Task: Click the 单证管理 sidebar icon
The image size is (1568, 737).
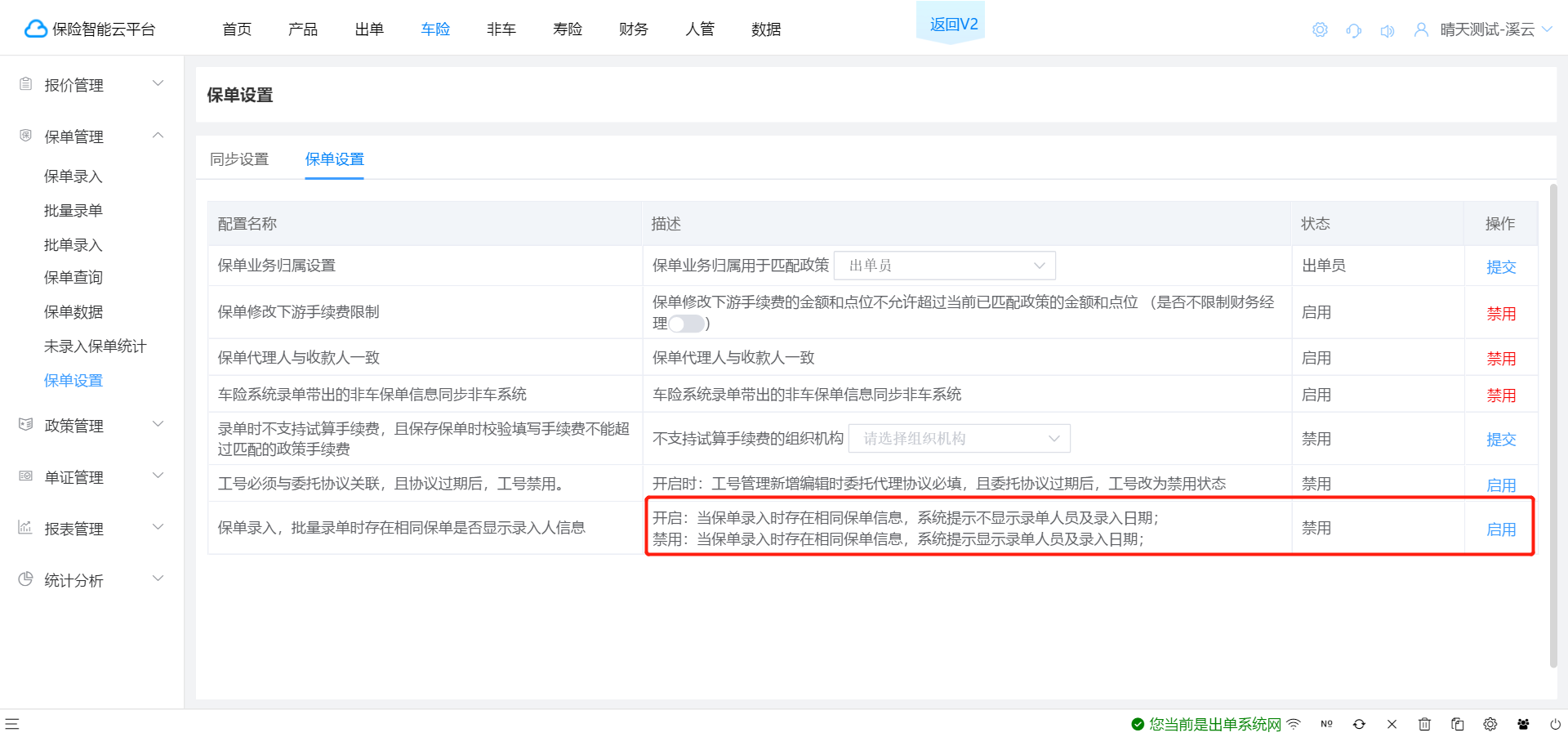Action: [x=25, y=476]
